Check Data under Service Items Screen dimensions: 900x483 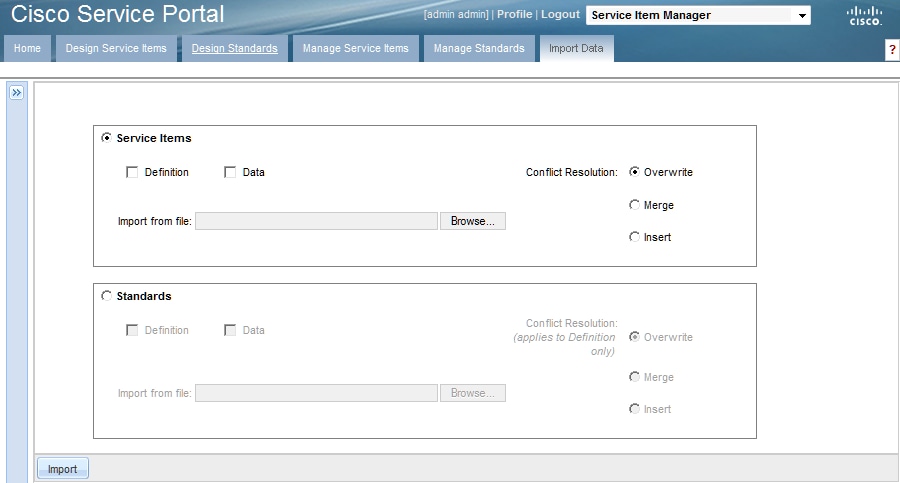pos(230,172)
